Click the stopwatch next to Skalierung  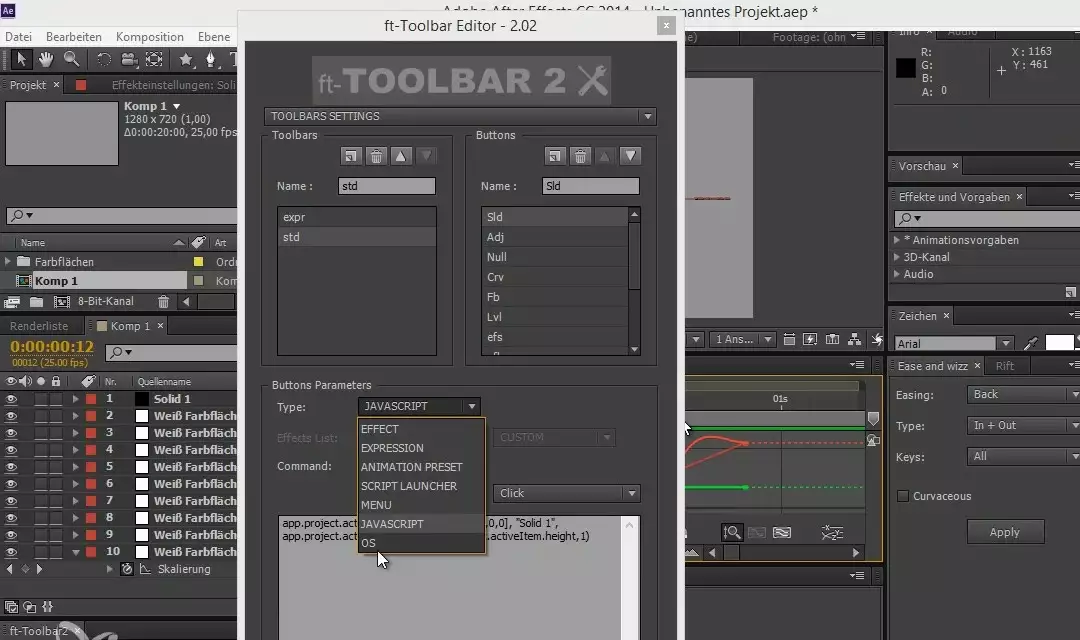tap(127, 569)
